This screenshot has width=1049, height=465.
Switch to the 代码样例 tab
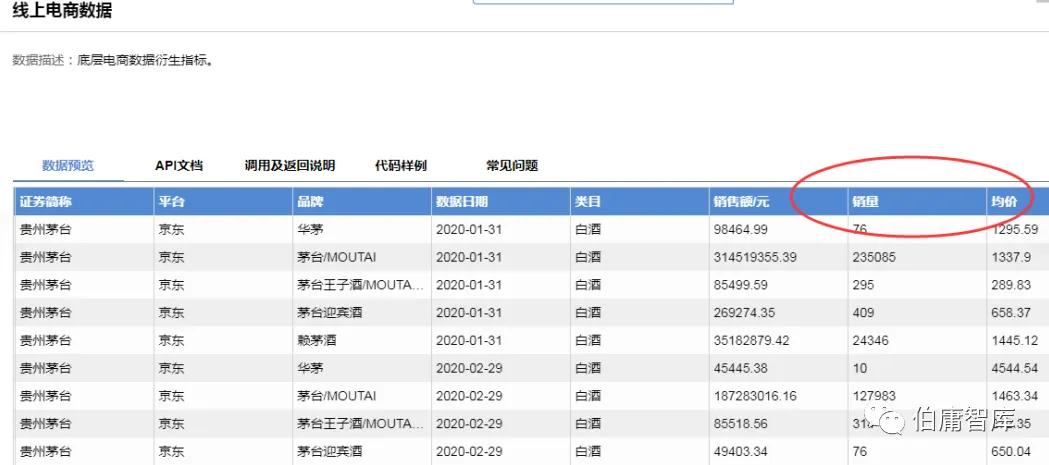click(x=401, y=166)
